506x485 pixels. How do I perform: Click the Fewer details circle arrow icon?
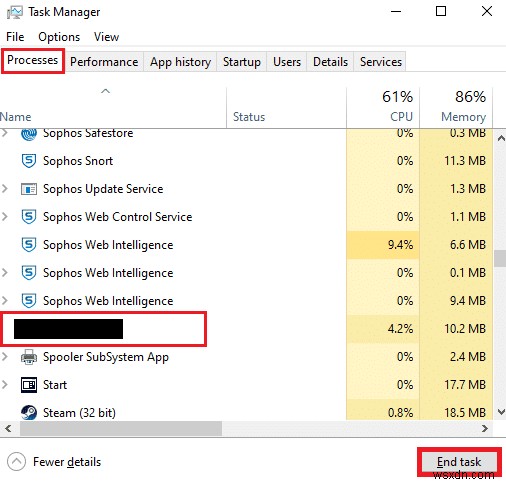(16, 462)
